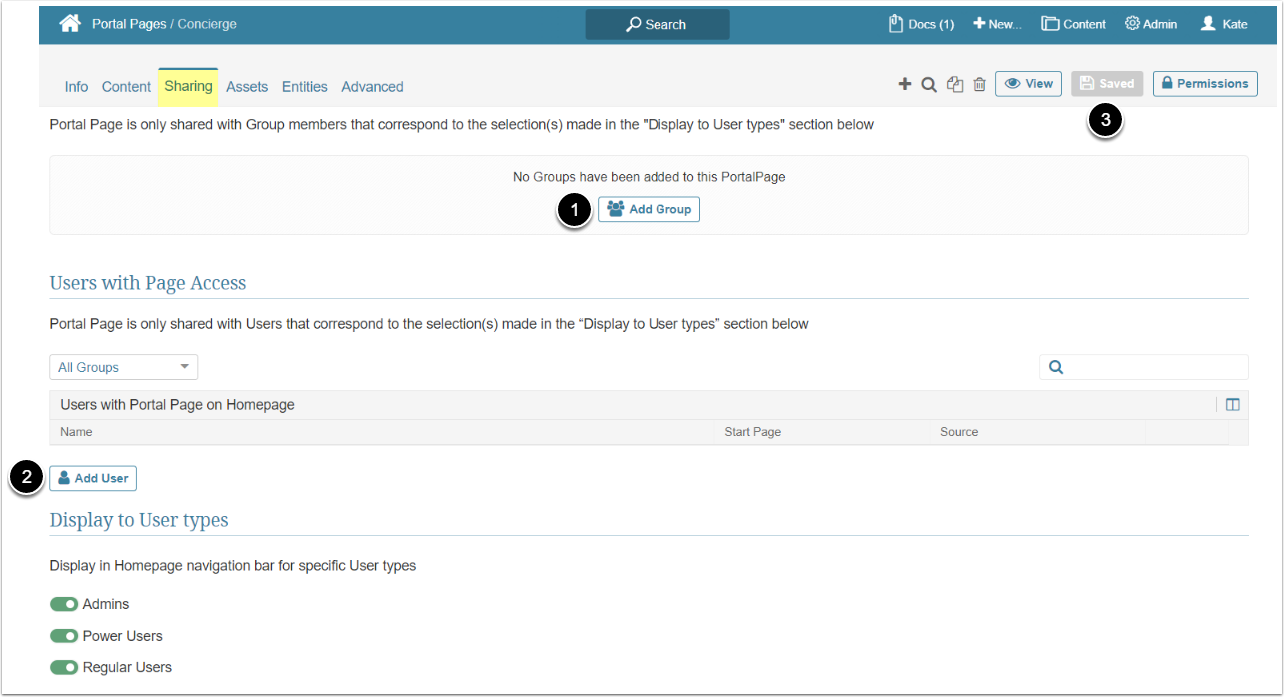Sort by the Name column header
The width and height of the screenshot is (1284, 697).
(76, 432)
